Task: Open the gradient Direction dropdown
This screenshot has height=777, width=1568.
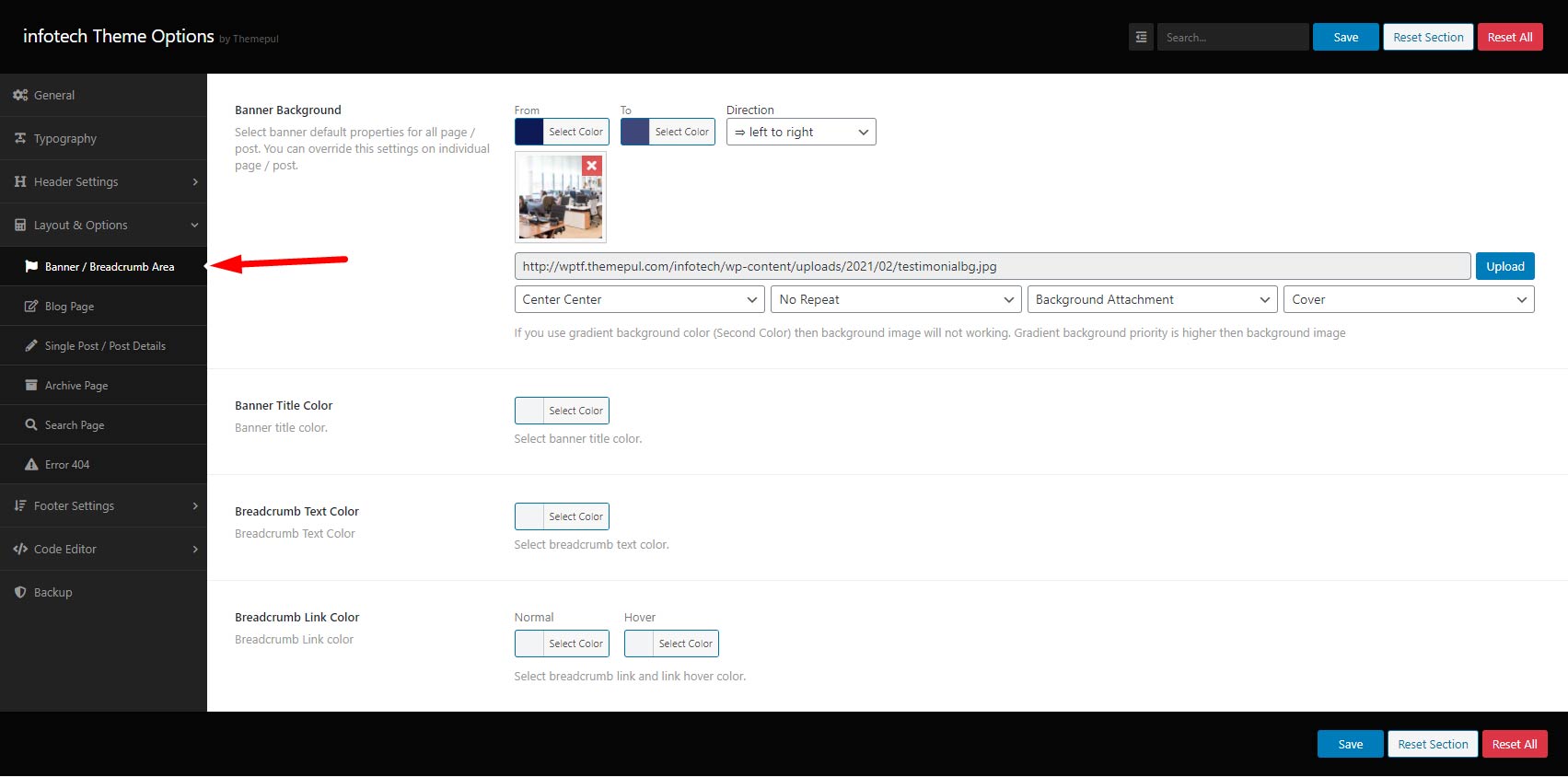Action: (801, 132)
